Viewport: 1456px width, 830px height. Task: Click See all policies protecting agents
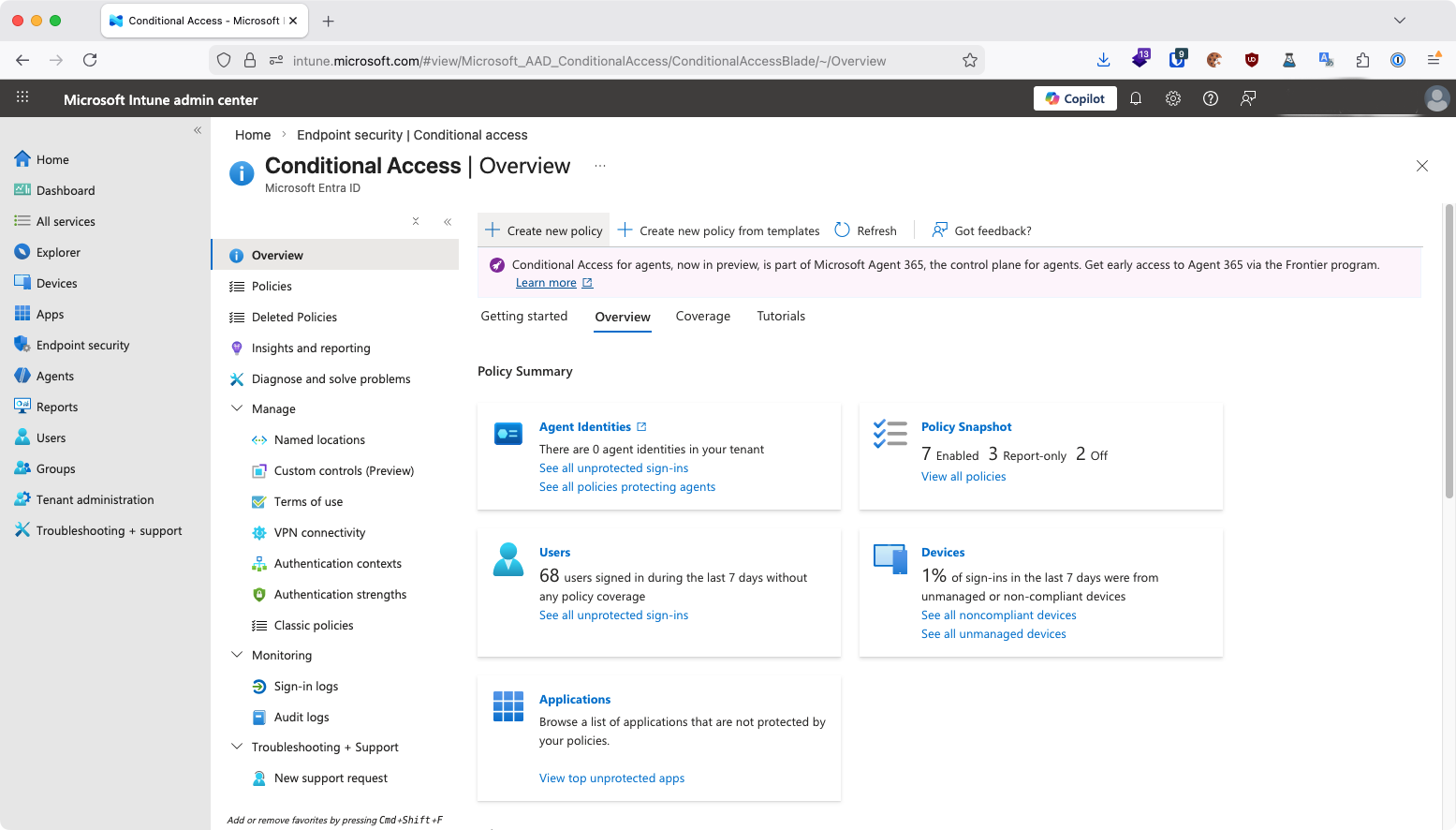[627, 487]
